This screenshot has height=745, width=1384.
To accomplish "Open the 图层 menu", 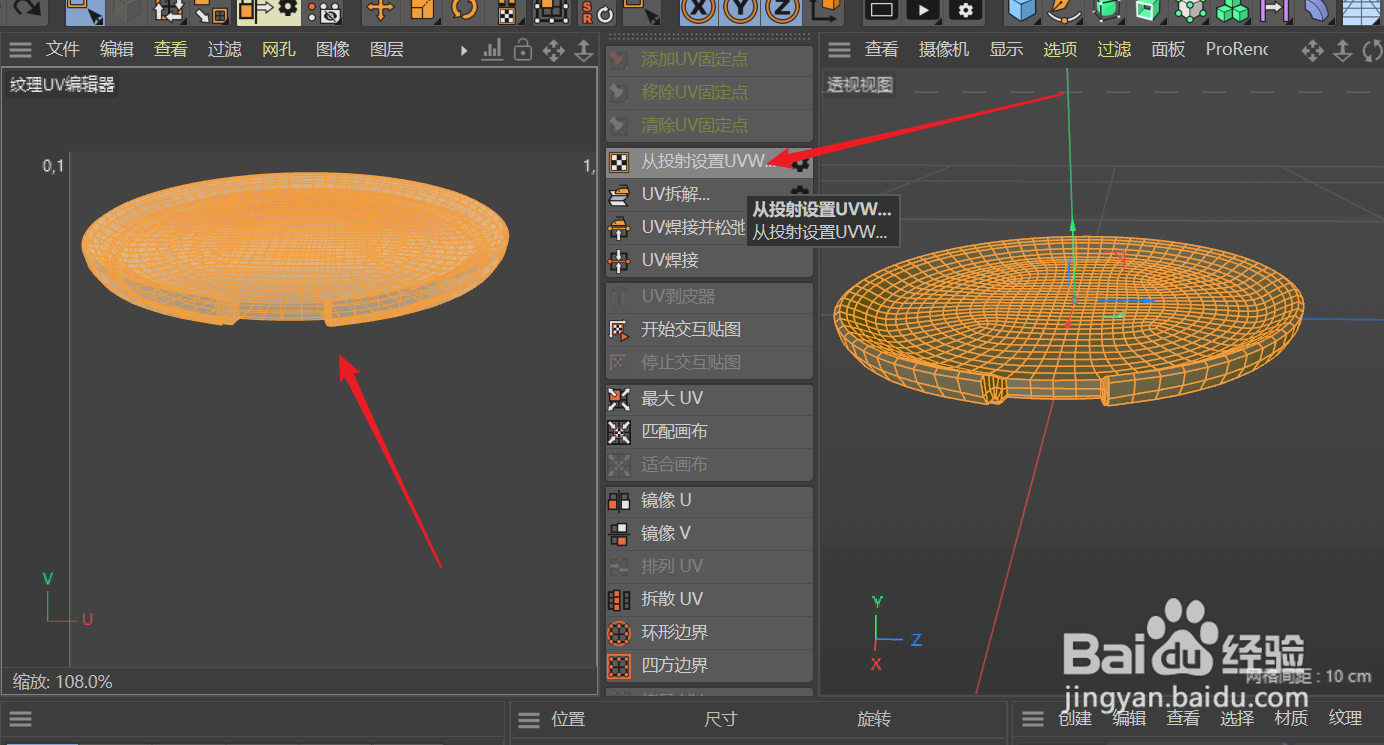I will [387, 49].
